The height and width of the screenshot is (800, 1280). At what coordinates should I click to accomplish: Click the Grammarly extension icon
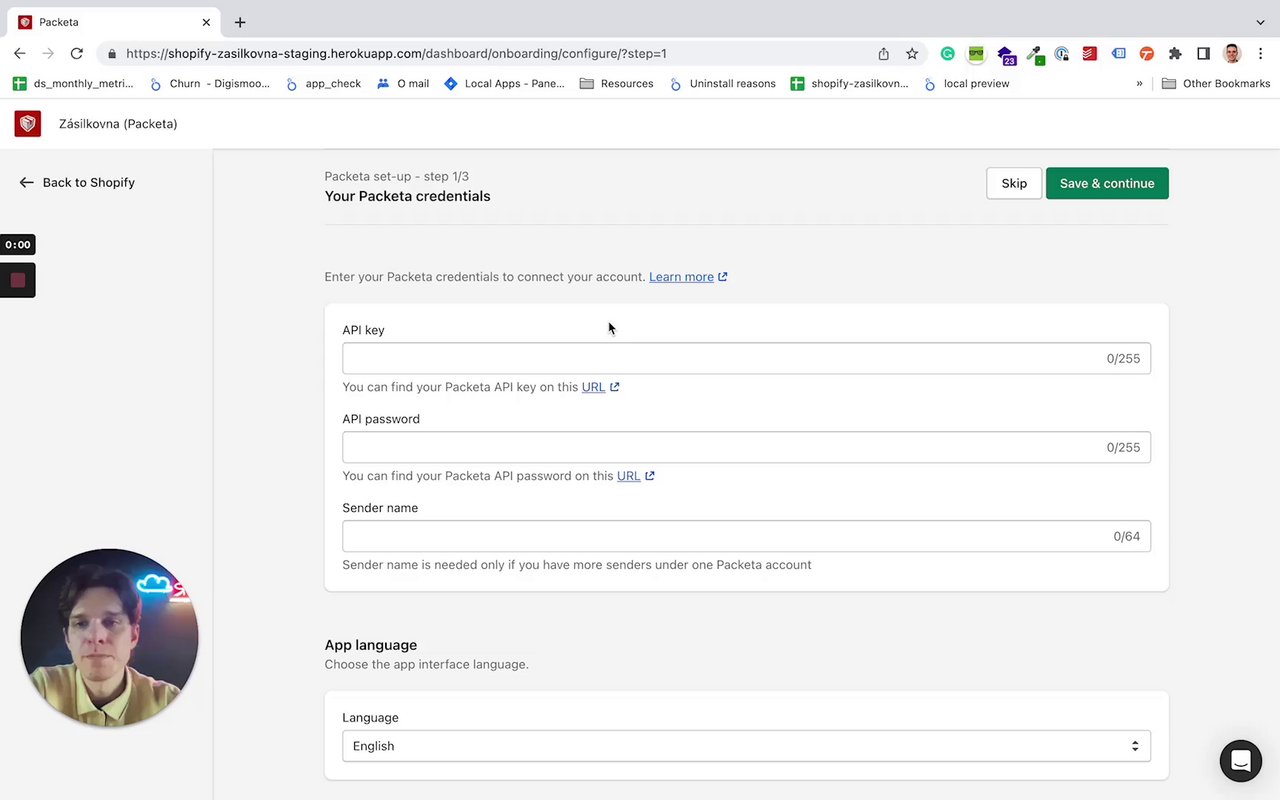click(947, 54)
